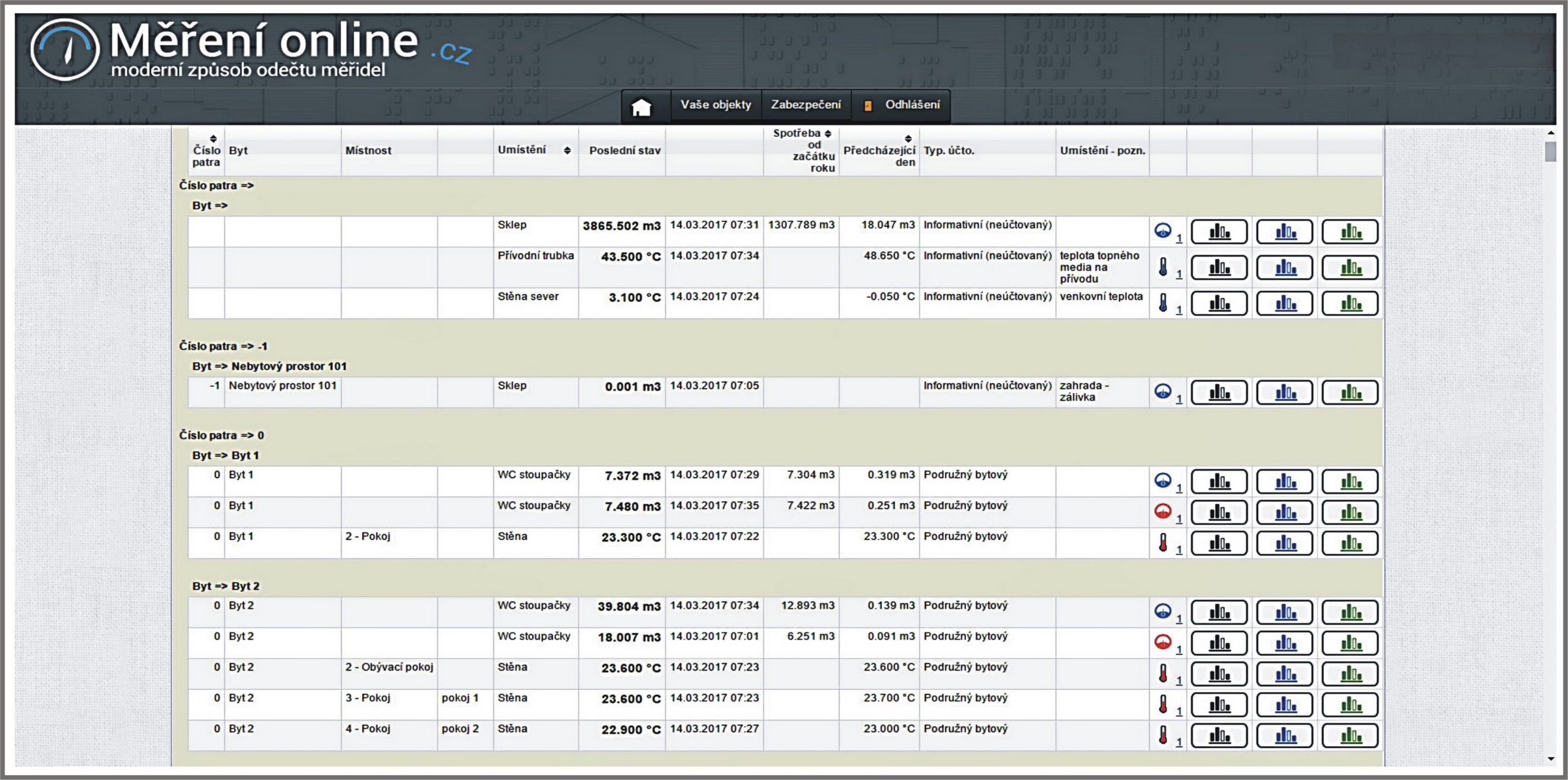Open blue chart button for Nebytový prostor 101 row
The height and width of the screenshot is (780, 1568).
click(1285, 393)
